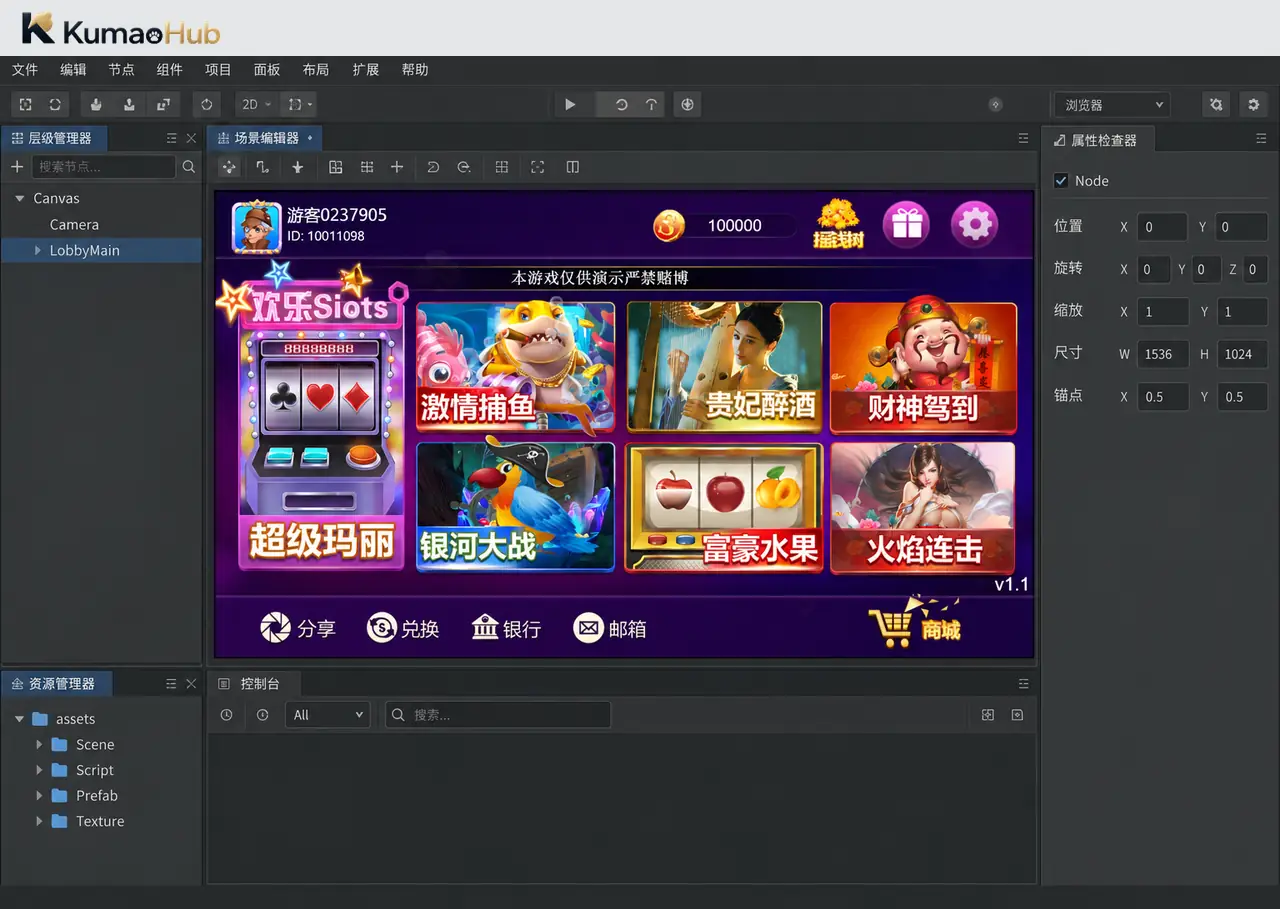
Task: Click the 富豪水果 game tile
Action: click(x=724, y=508)
